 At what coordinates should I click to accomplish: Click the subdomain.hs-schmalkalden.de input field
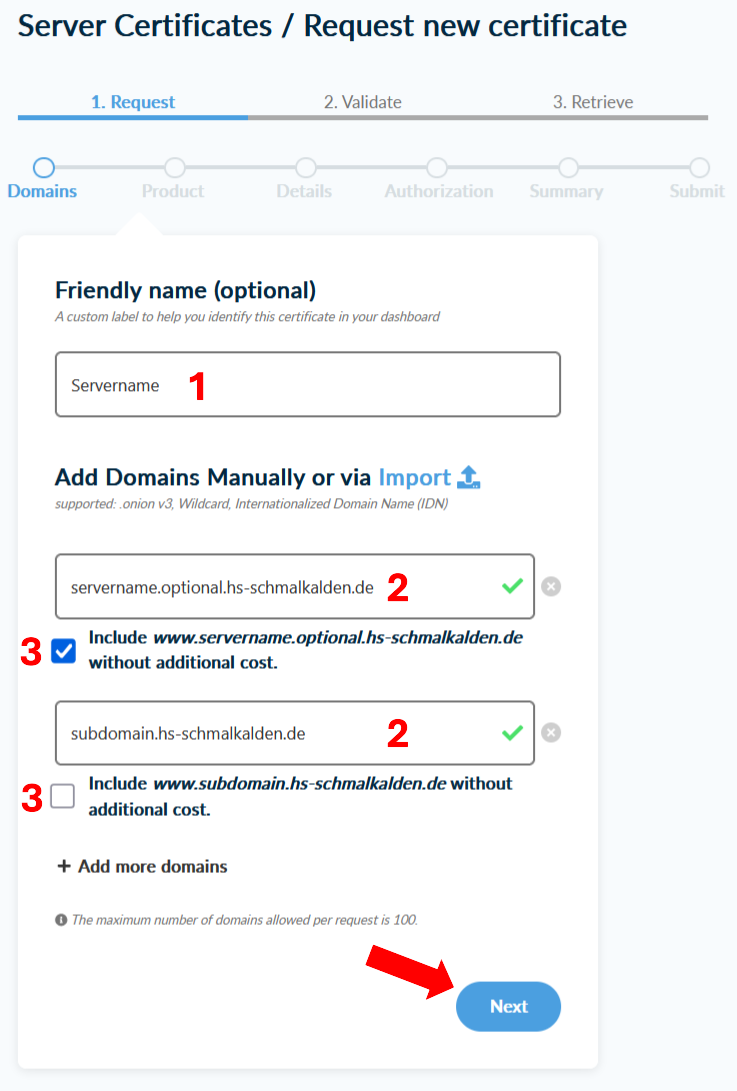click(x=280, y=733)
